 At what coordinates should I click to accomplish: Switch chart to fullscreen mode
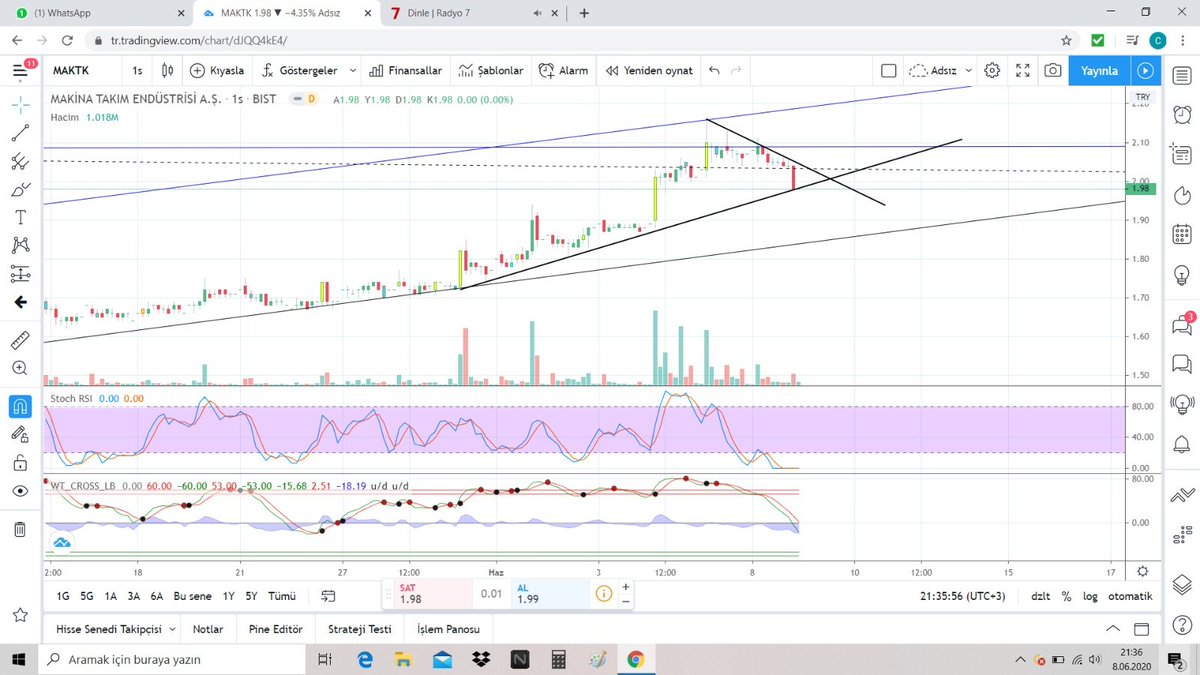click(x=1023, y=71)
